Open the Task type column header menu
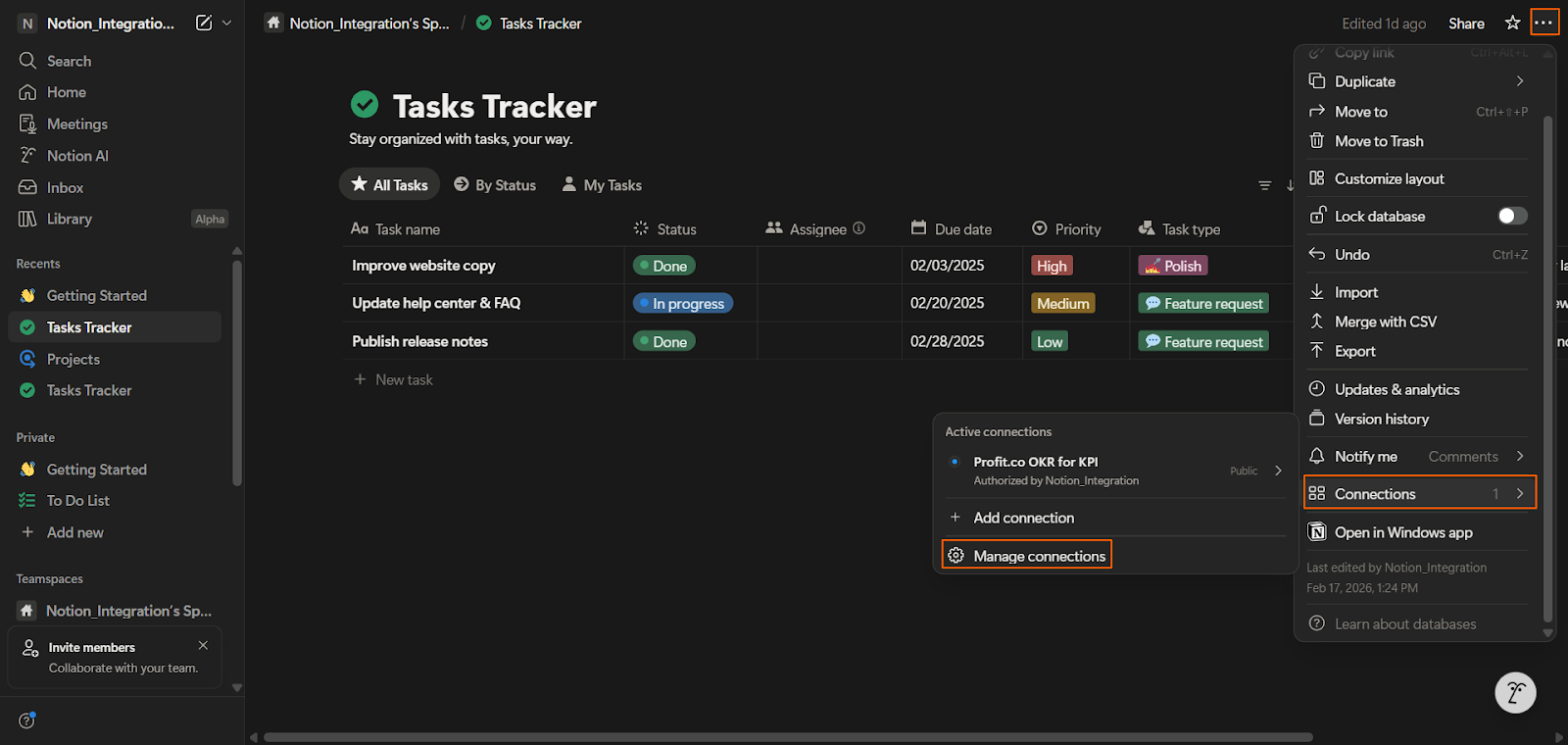Screen dimensions: 1568x745 coord(1179,228)
